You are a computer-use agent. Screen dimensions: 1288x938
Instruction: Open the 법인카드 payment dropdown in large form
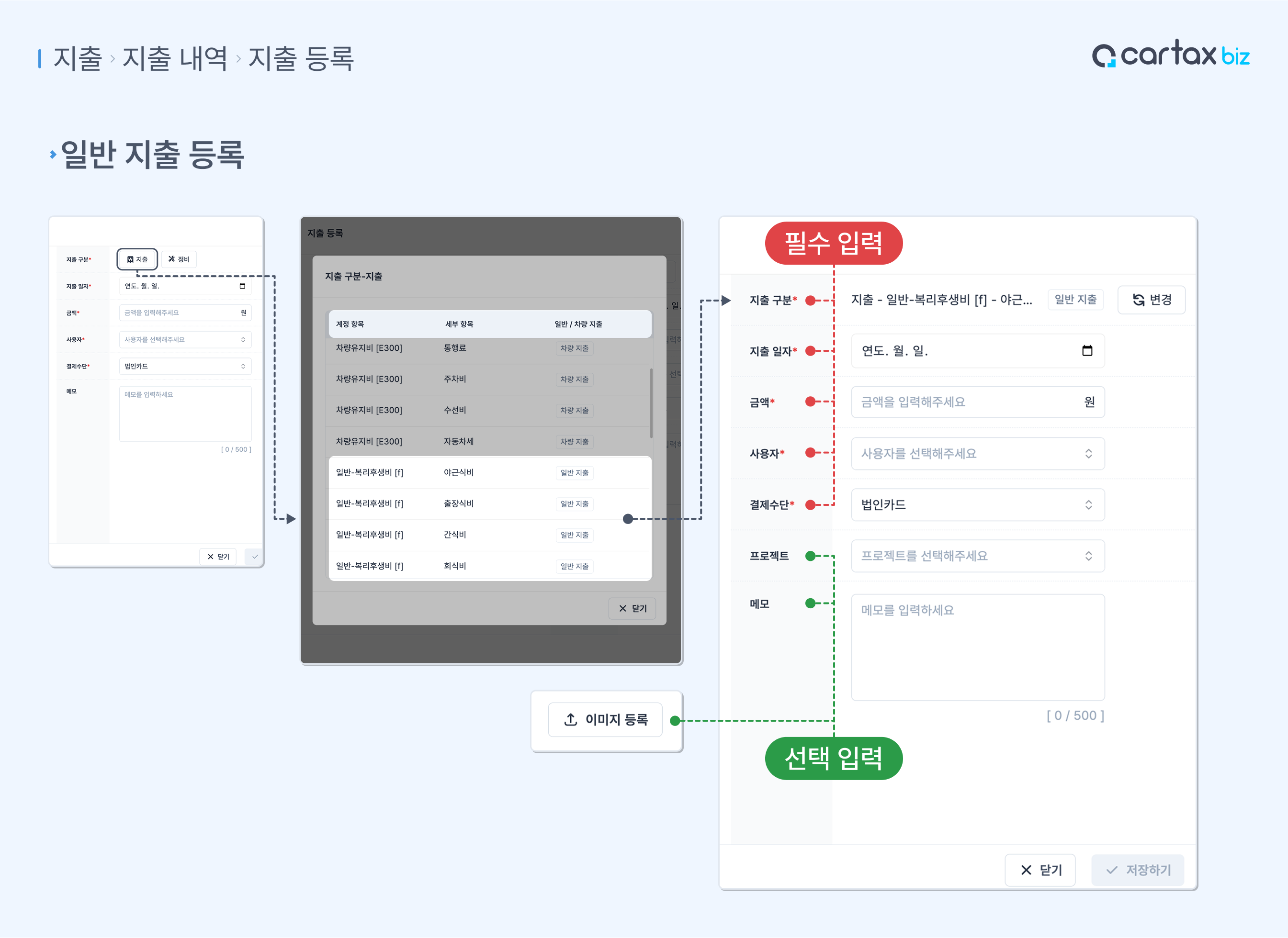tap(977, 504)
